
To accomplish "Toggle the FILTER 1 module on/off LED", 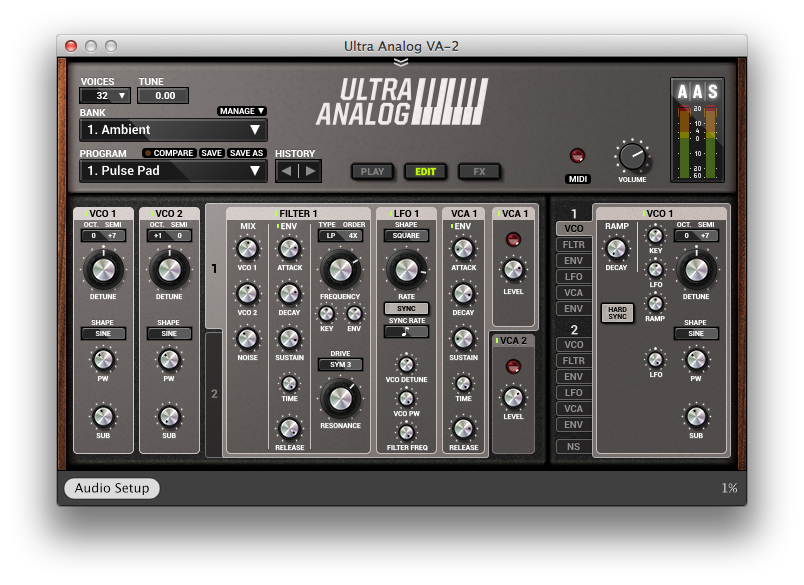I will (276, 213).
